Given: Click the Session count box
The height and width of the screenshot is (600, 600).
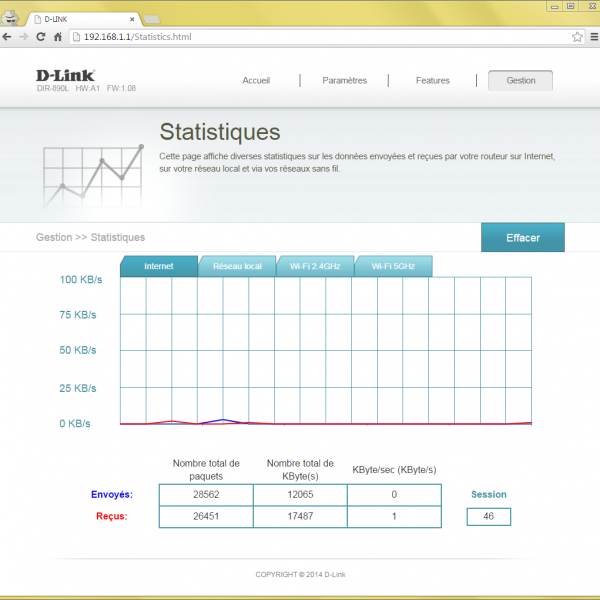Looking at the screenshot, I should tap(488, 516).
